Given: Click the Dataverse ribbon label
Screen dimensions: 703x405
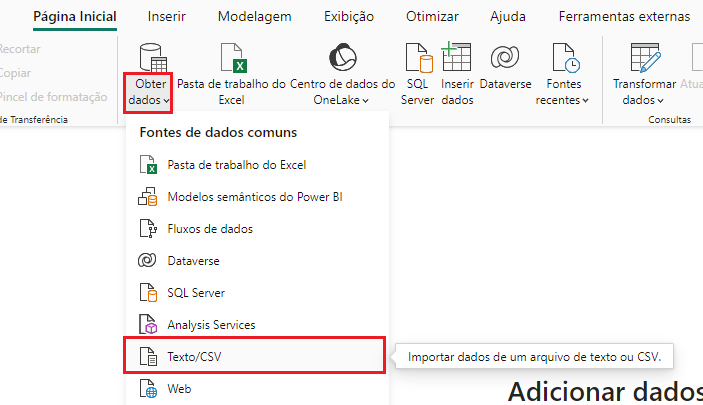Looking at the screenshot, I should pos(505,84).
